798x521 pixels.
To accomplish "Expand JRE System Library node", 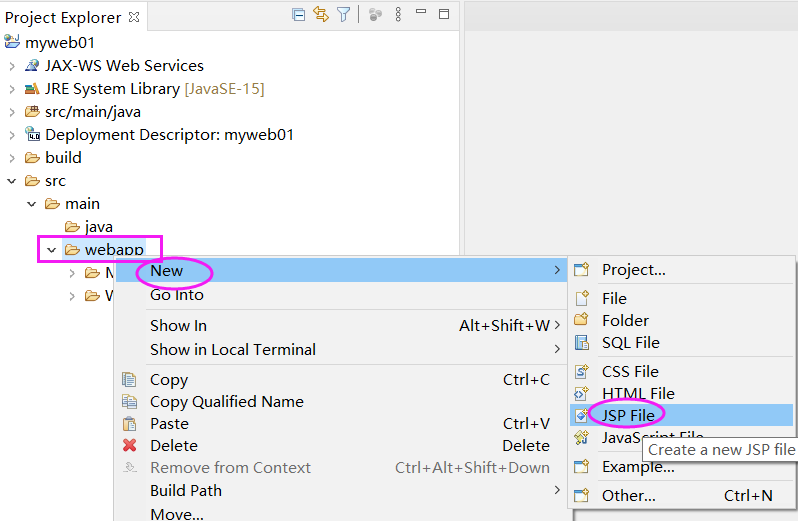I will (12, 89).
